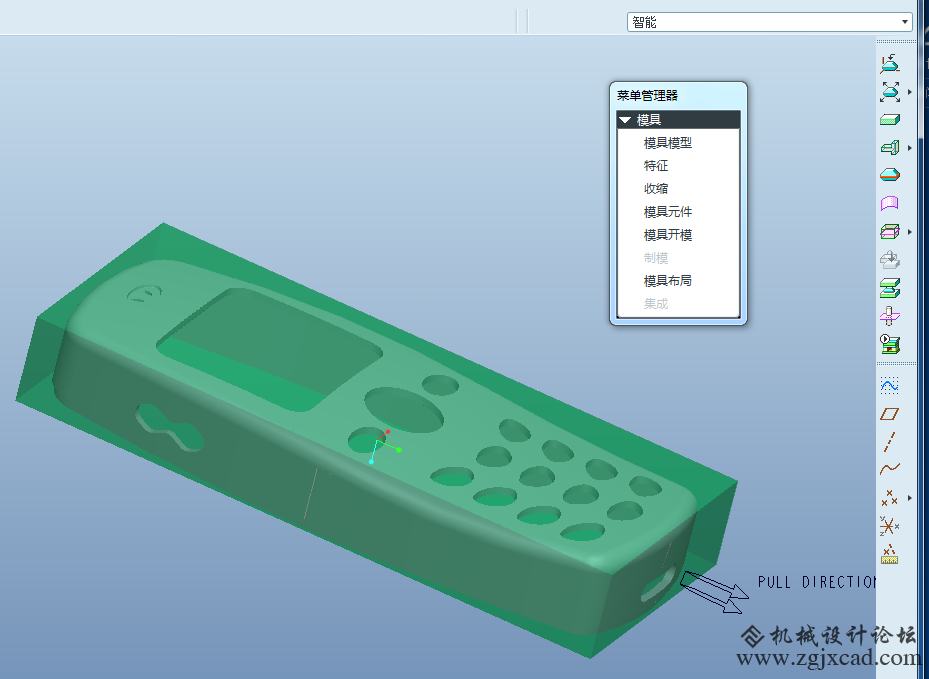
Task: Click the PULL DIRECTION label
Action: (816, 582)
